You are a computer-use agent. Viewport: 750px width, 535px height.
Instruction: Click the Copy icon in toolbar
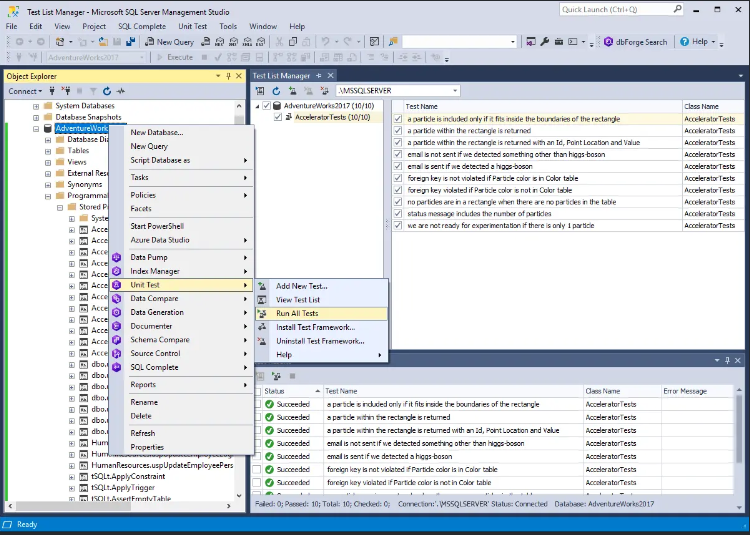coord(293,42)
